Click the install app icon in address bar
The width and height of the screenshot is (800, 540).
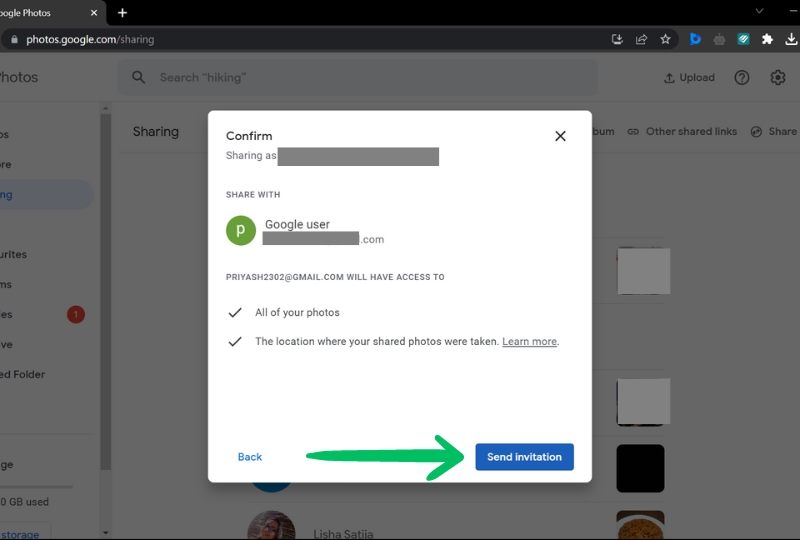click(x=617, y=39)
